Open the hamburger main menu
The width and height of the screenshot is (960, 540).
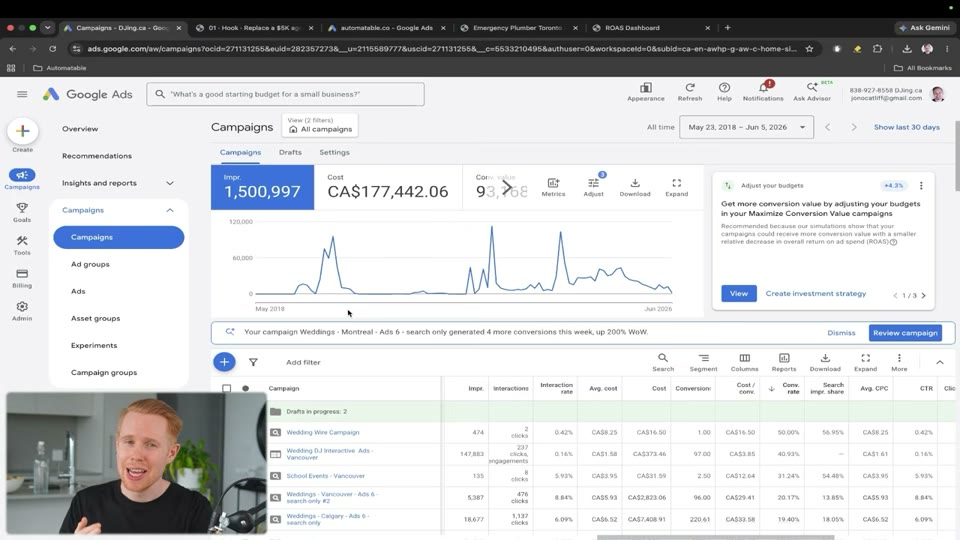(x=22, y=94)
